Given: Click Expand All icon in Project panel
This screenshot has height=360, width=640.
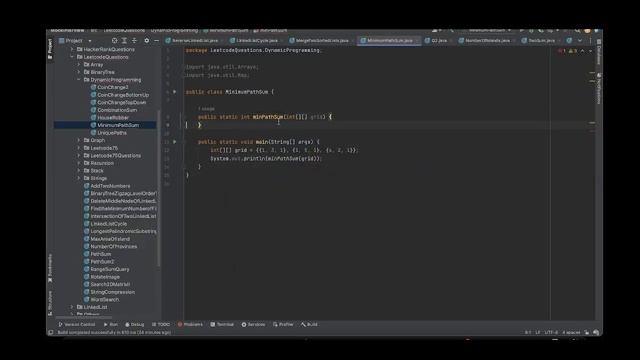Looking at the screenshot, I should (x=124, y=41).
